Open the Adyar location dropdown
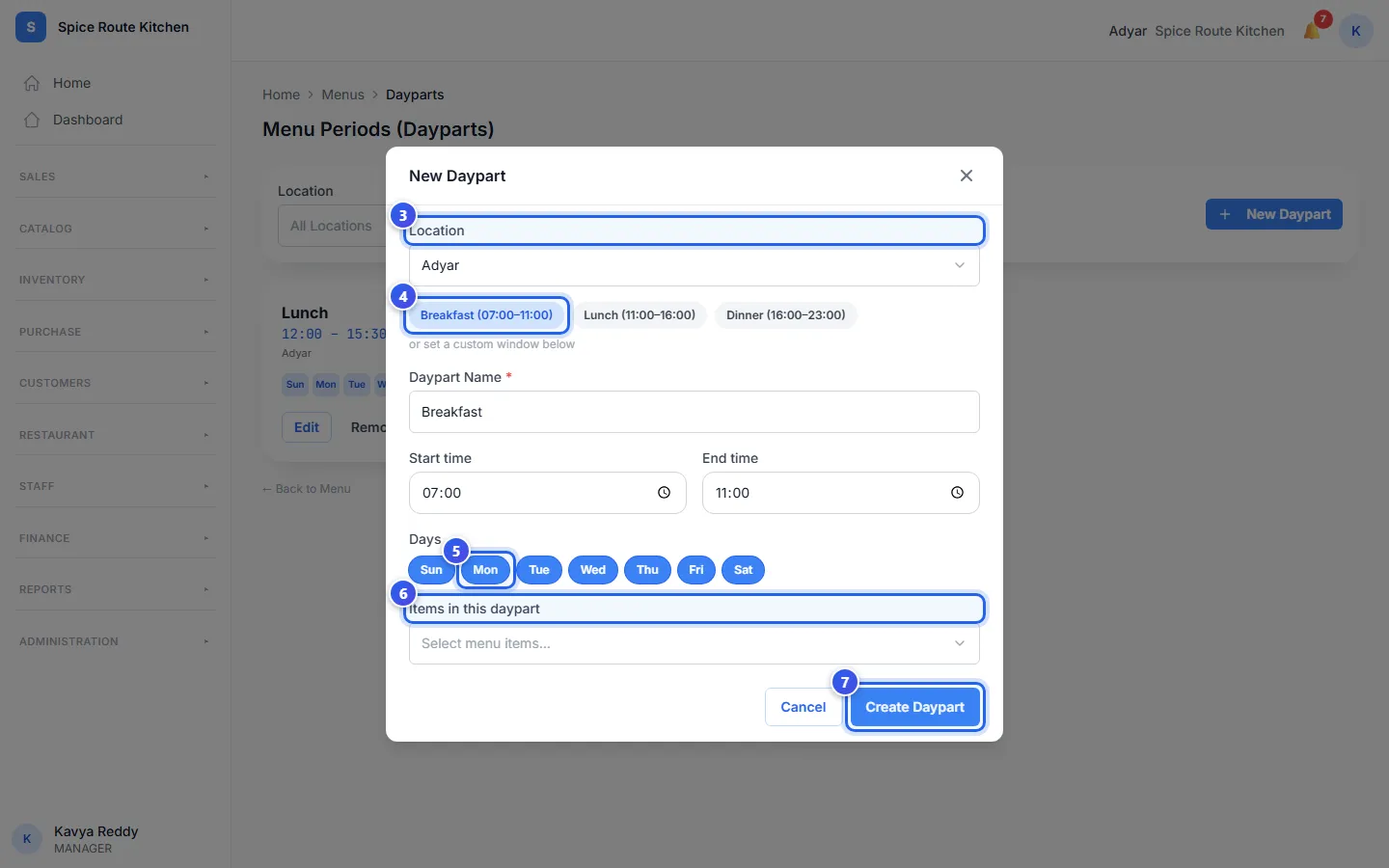Screen dimensions: 1389x868 coord(694,265)
